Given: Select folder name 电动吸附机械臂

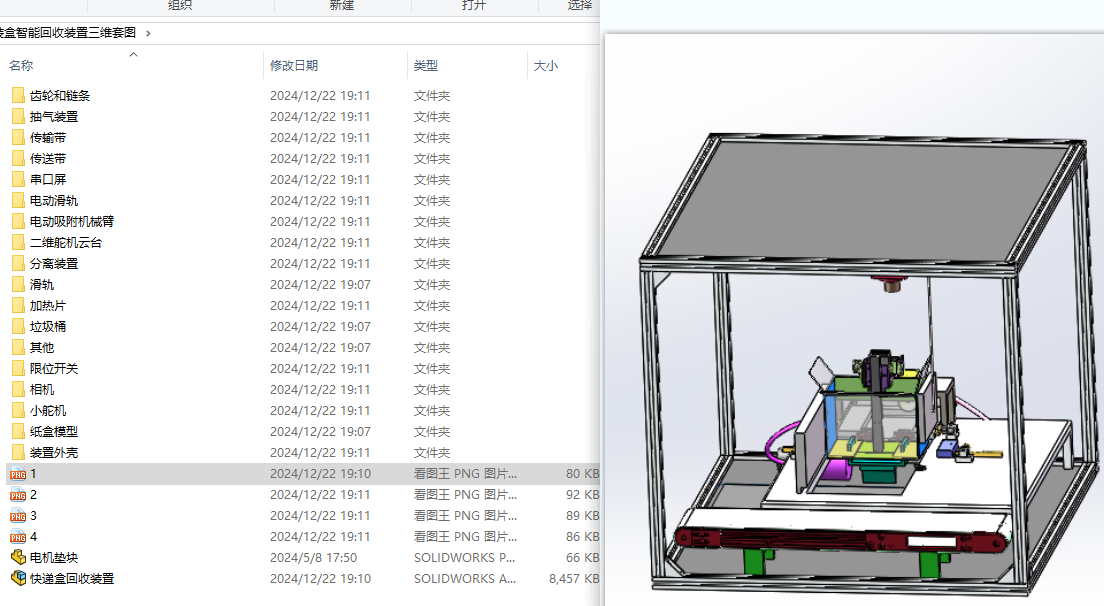Looking at the screenshot, I should 72,222.
